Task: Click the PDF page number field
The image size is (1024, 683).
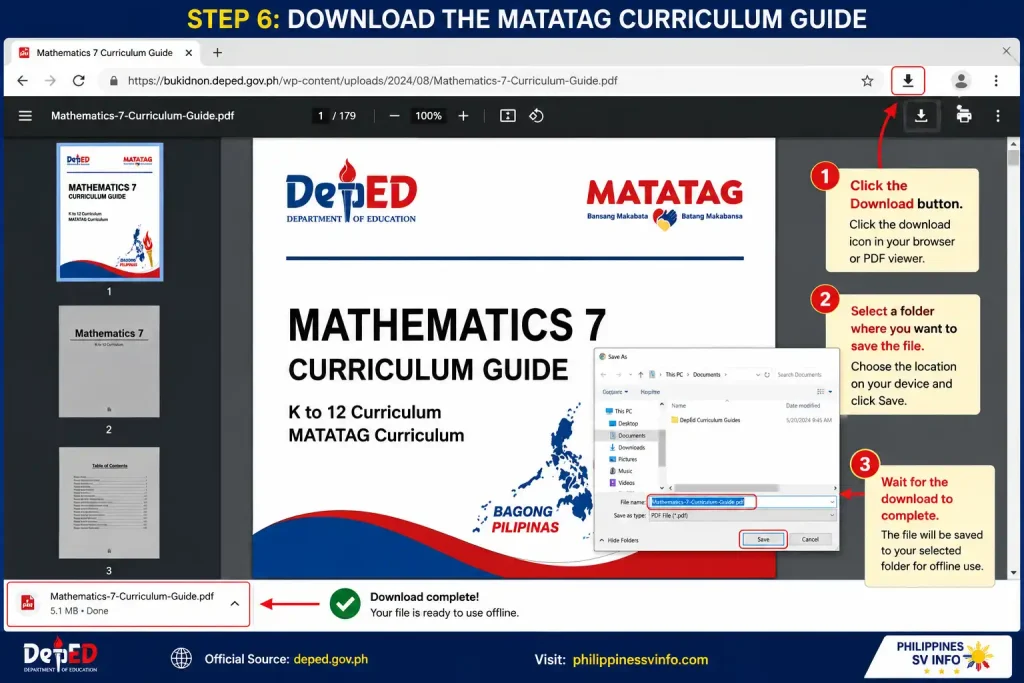Action: click(320, 116)
